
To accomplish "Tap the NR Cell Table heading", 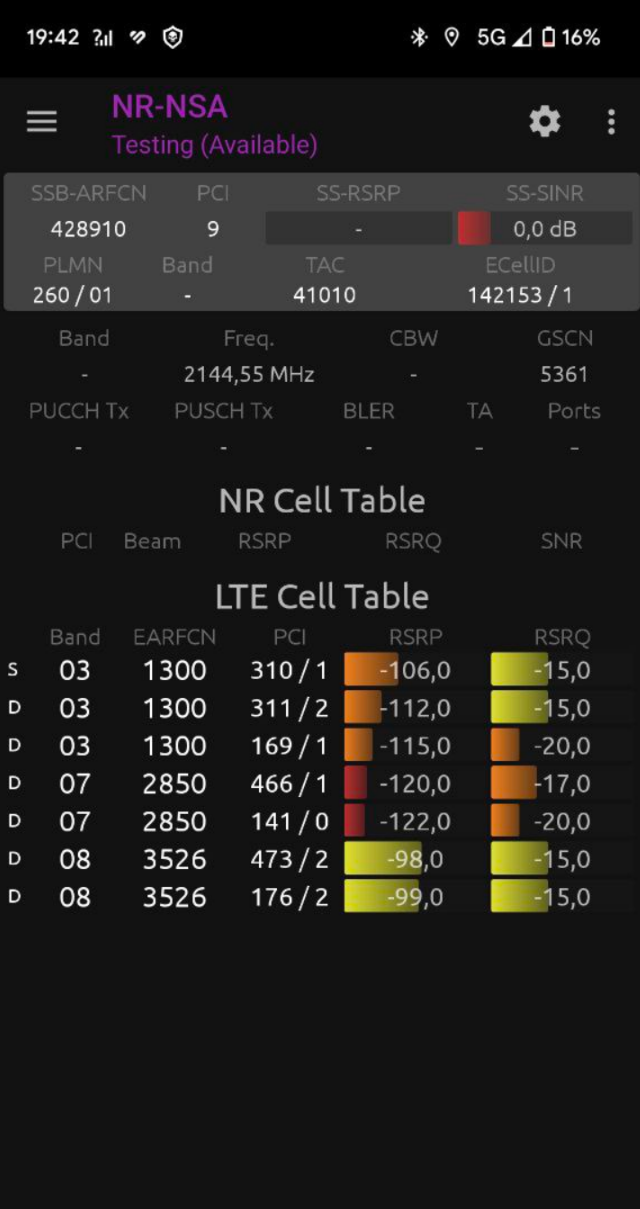I will (321, 501).
